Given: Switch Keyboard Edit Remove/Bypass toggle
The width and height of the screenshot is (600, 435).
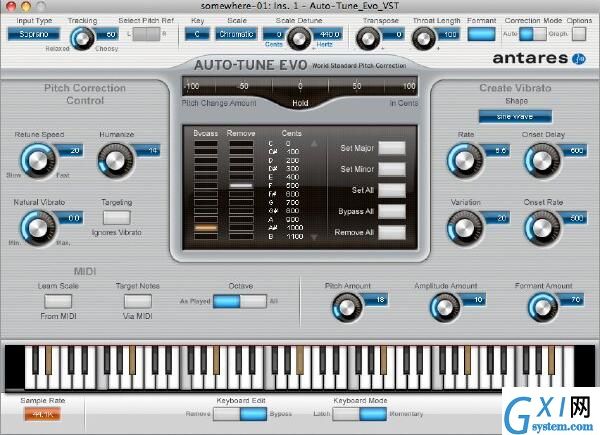Looking at the screenshot, I should tap(240, 414).
